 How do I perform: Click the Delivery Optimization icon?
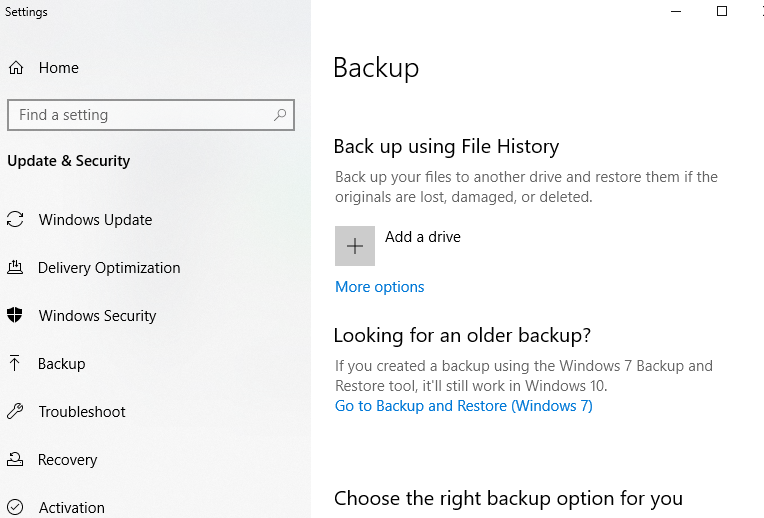coord(15,267)
